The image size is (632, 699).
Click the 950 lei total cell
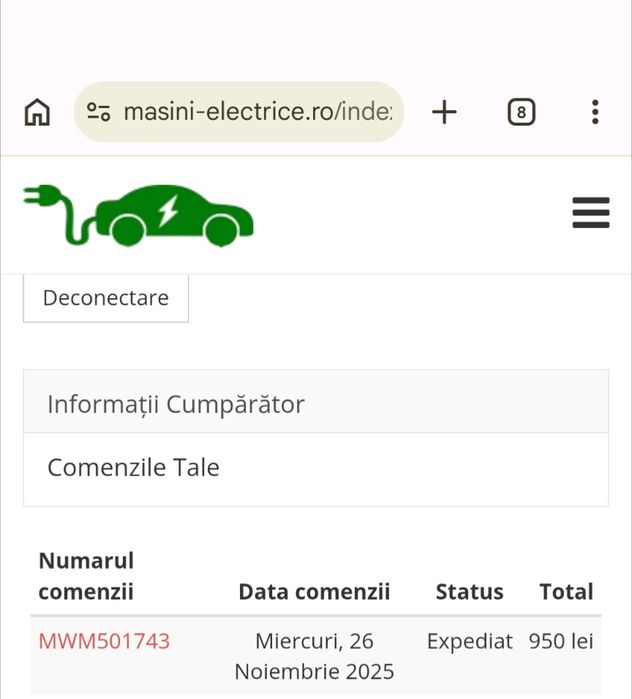[561, 641]
